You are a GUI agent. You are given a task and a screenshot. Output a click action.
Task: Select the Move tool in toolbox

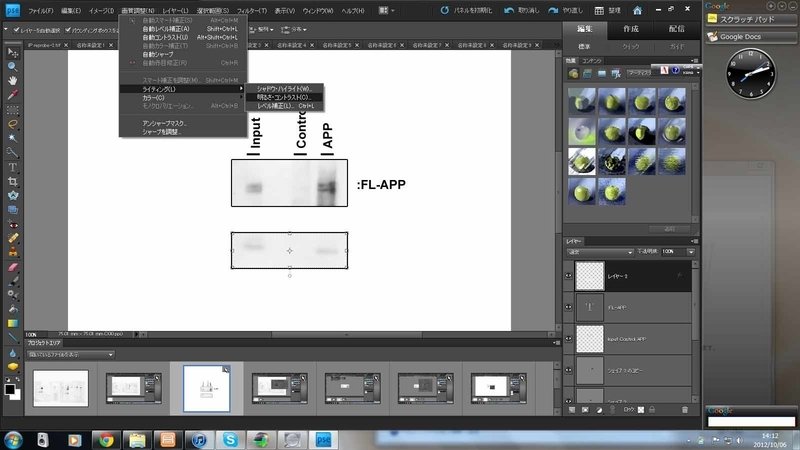[13, 53]
